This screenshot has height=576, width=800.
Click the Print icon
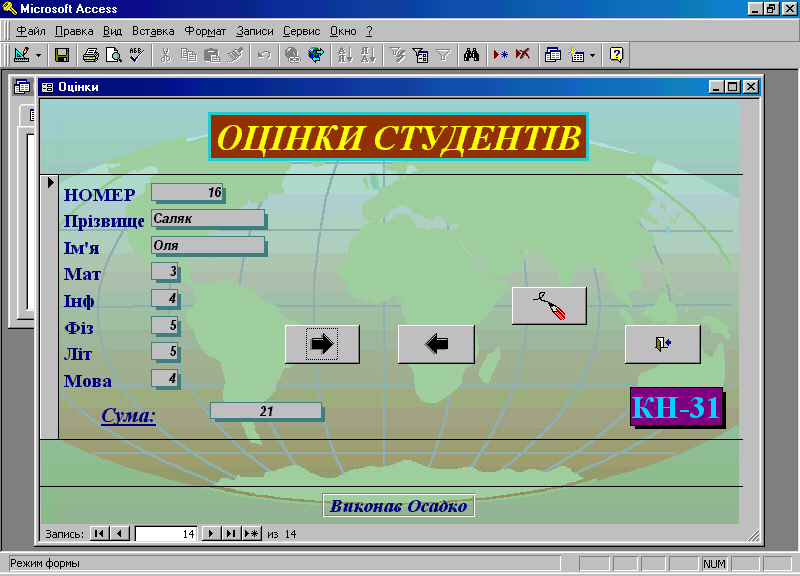coord(91,55)
